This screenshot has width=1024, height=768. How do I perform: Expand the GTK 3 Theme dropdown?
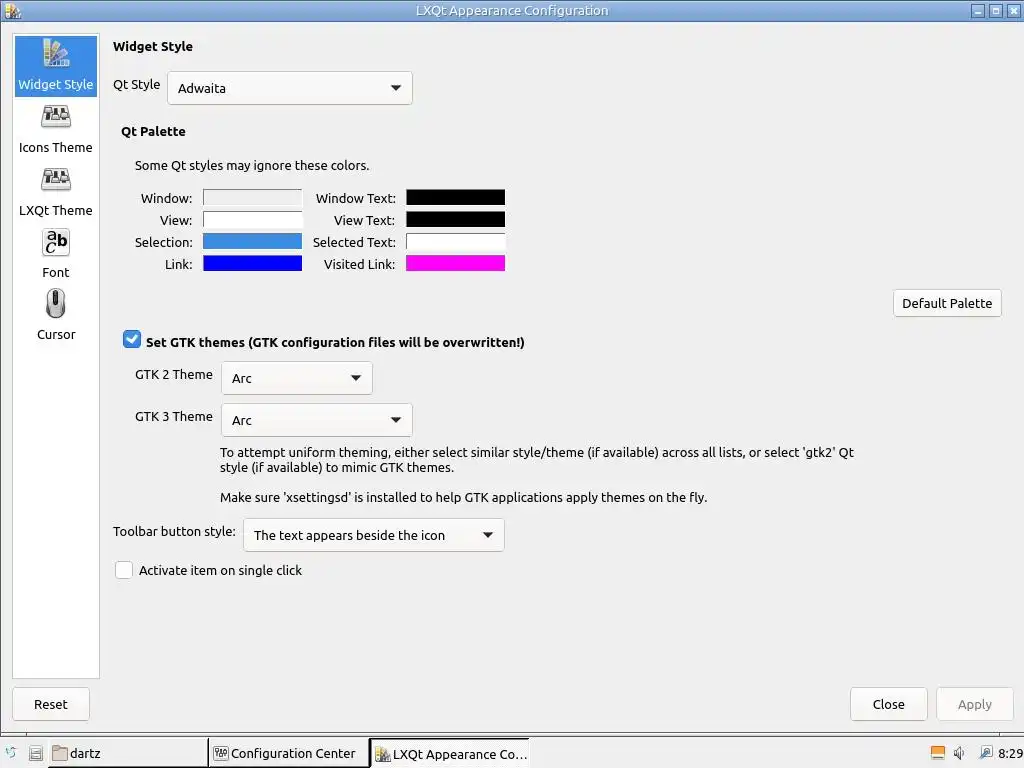click(x=317, y=420)
